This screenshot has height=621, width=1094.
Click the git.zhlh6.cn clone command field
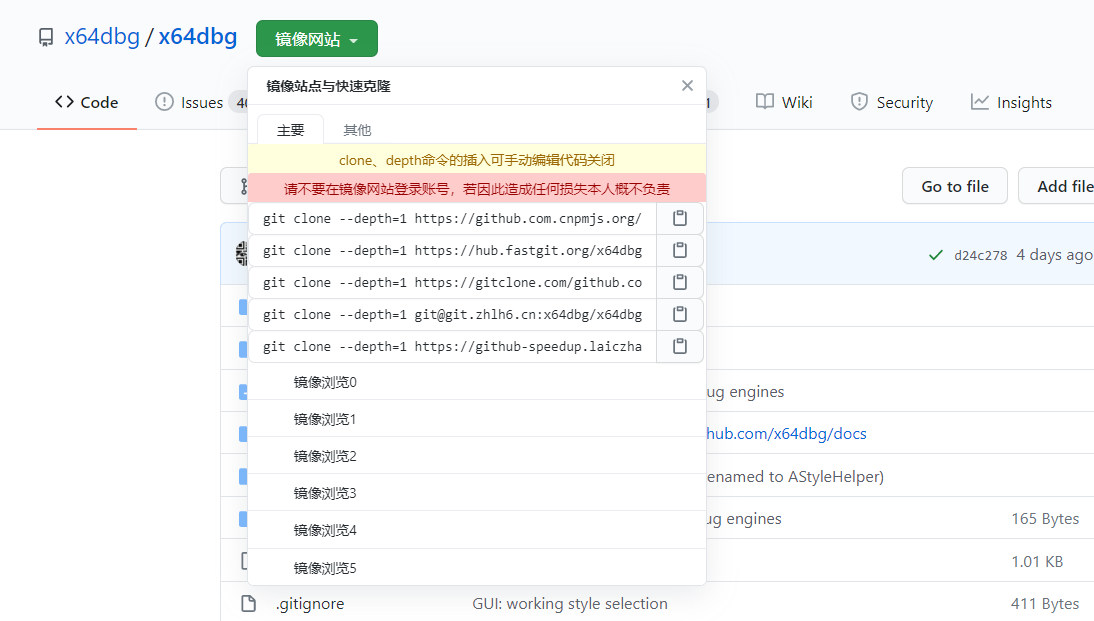click(x=453, y=315)
